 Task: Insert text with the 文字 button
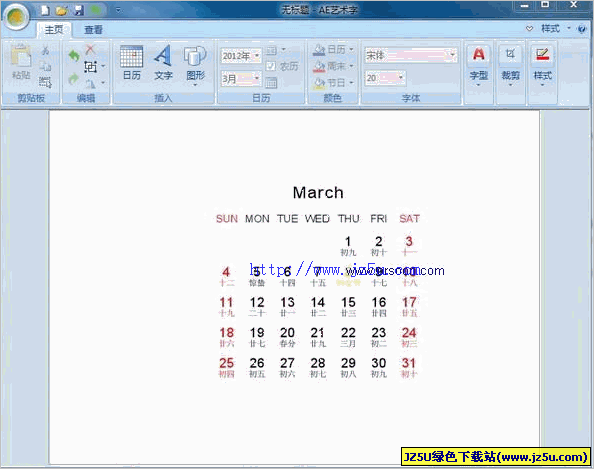(x=163, y=63)
